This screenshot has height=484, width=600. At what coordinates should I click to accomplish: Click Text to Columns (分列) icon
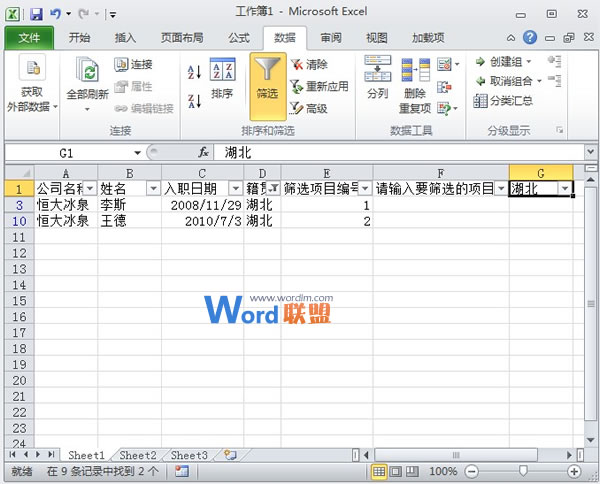click(377, 77)
